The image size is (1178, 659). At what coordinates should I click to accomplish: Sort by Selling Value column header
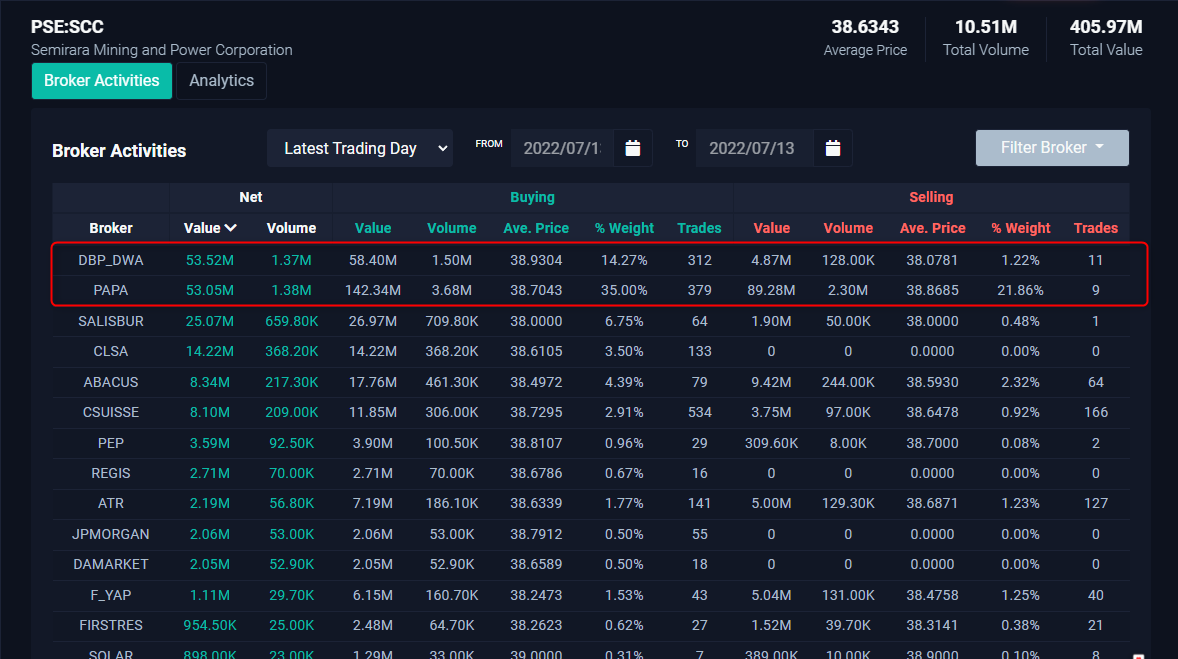[x=772, y=228]
